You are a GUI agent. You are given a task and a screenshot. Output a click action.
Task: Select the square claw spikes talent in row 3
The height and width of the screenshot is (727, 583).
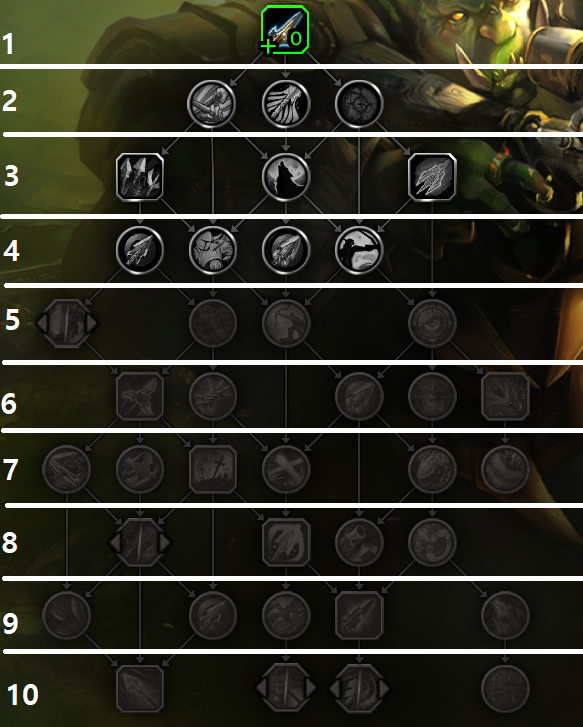140,177
